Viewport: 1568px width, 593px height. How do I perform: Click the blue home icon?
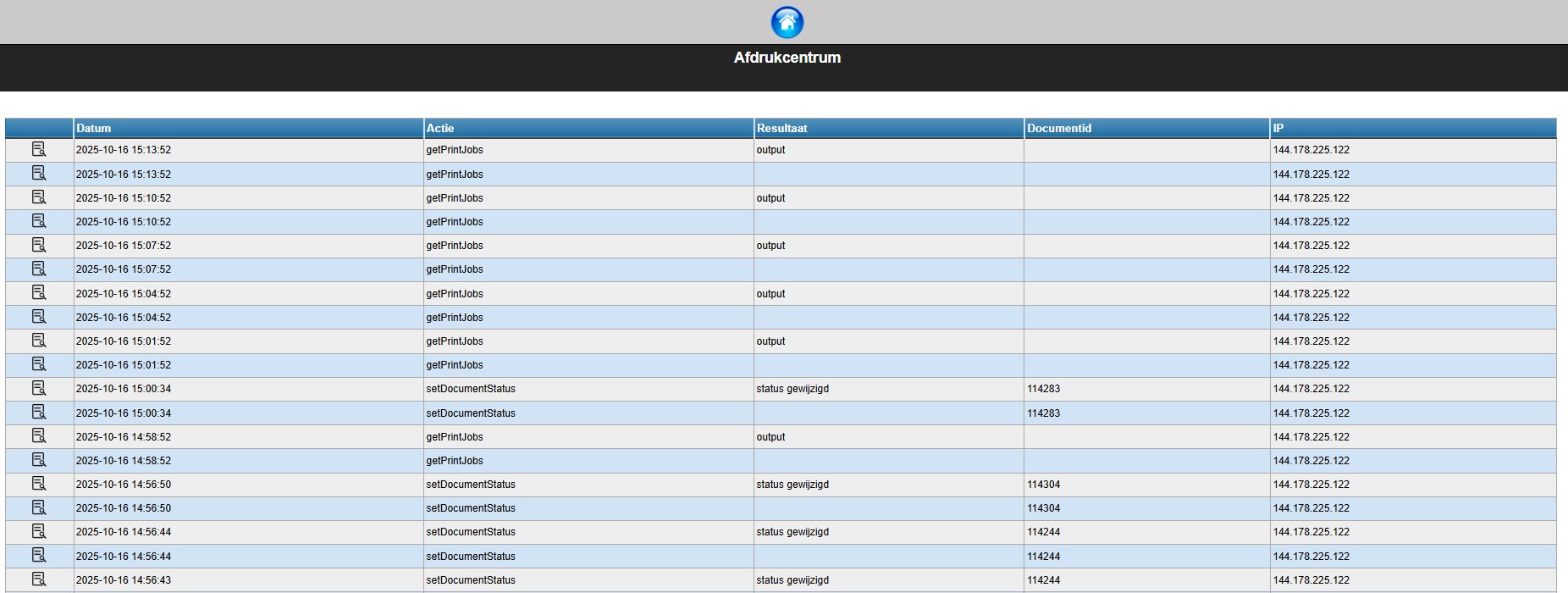tap(787, 22)
